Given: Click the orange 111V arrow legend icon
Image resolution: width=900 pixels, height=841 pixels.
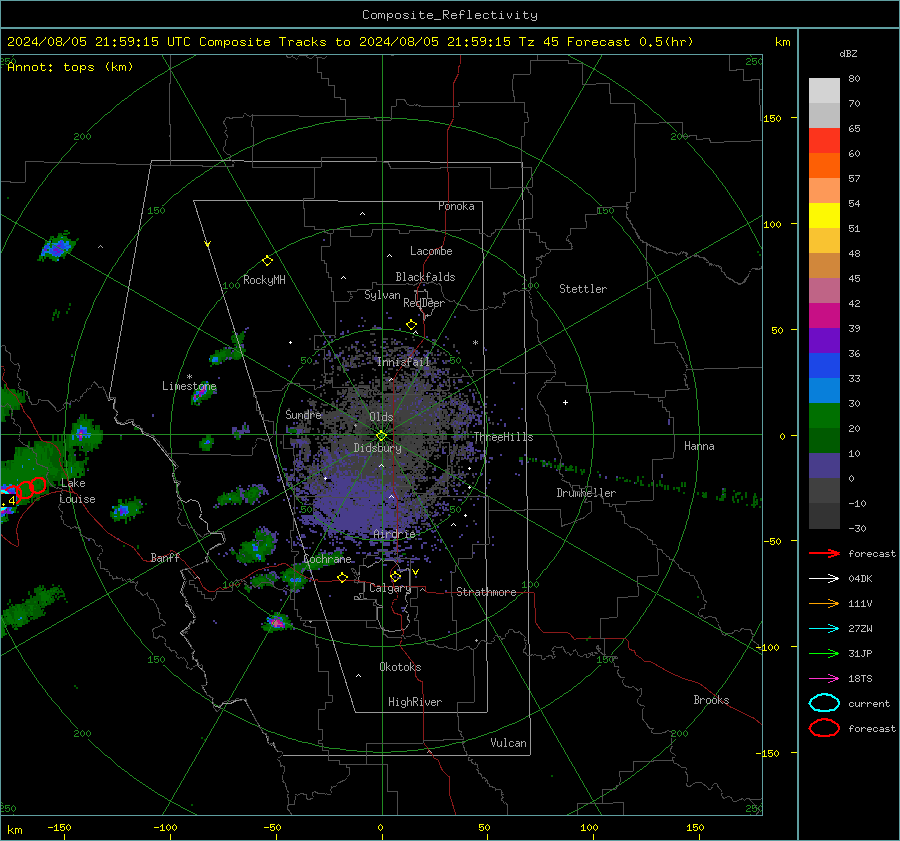Looking at the screenshot, I should pyautogui.click(x=824, y=603).
